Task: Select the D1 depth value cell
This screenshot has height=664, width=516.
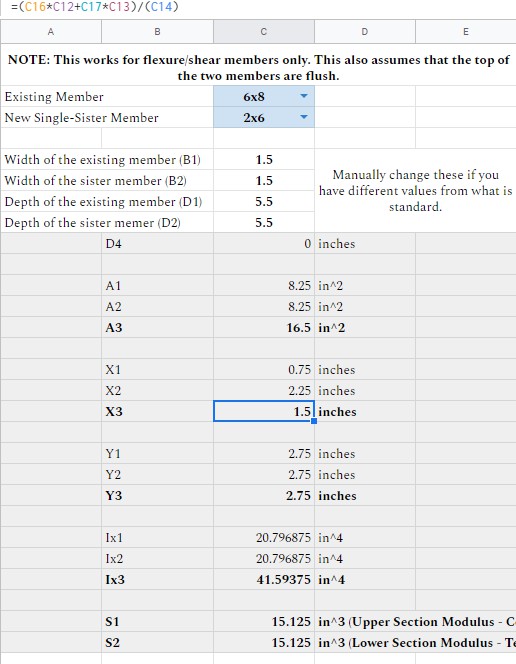Action: click(264, 202)
